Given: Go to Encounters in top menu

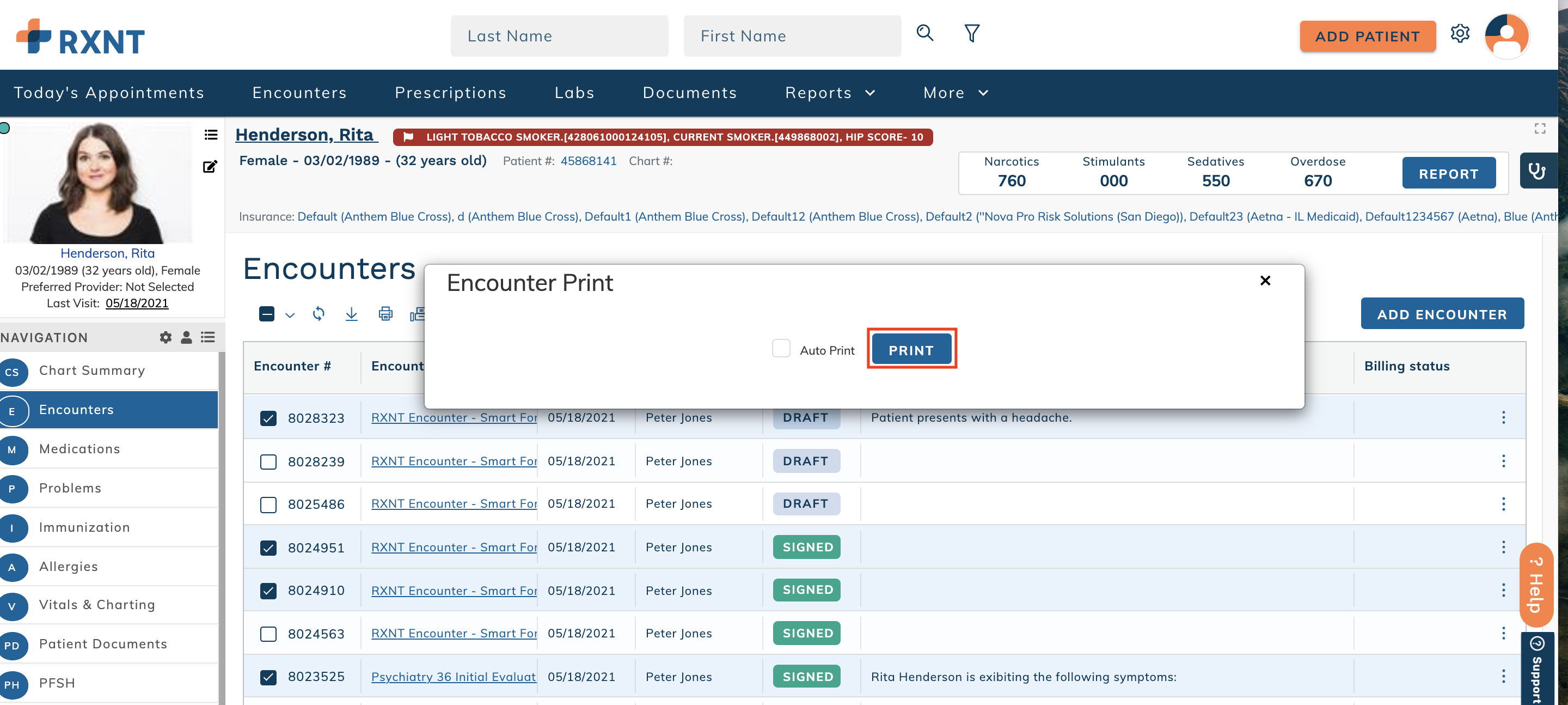Looking at the screenshot, I should click(299, 93).
